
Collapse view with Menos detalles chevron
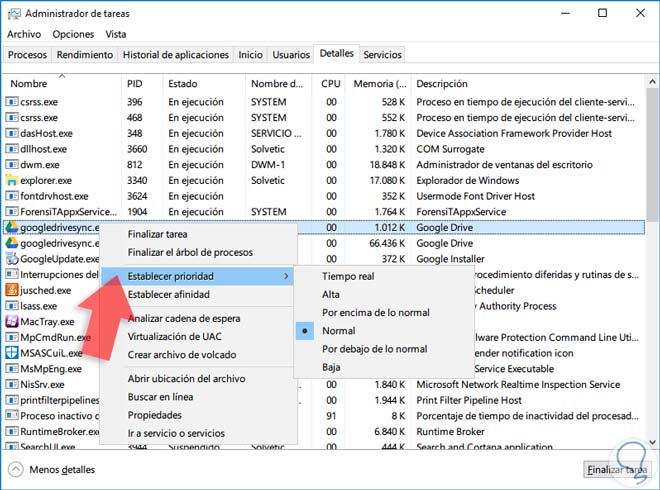(x=16, y=469)
